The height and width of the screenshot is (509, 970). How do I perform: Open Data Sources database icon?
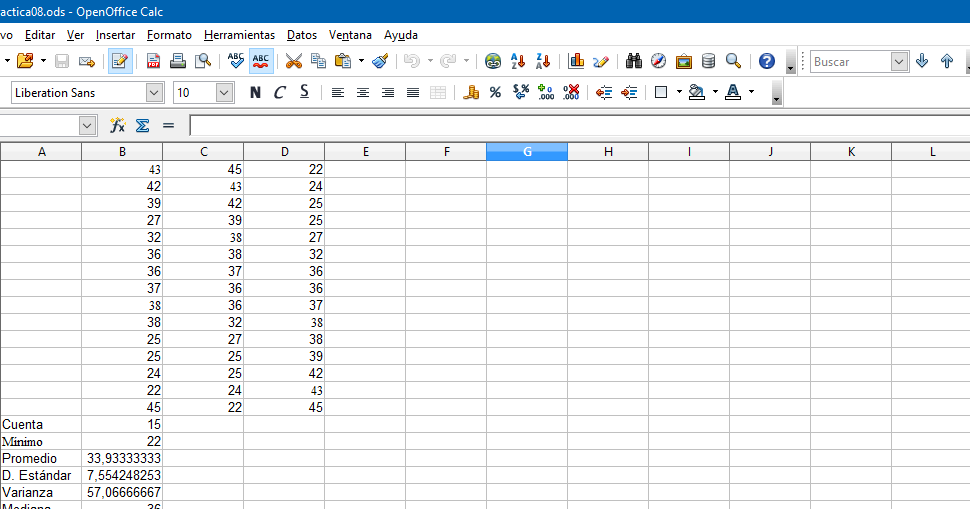coord(708,61)
